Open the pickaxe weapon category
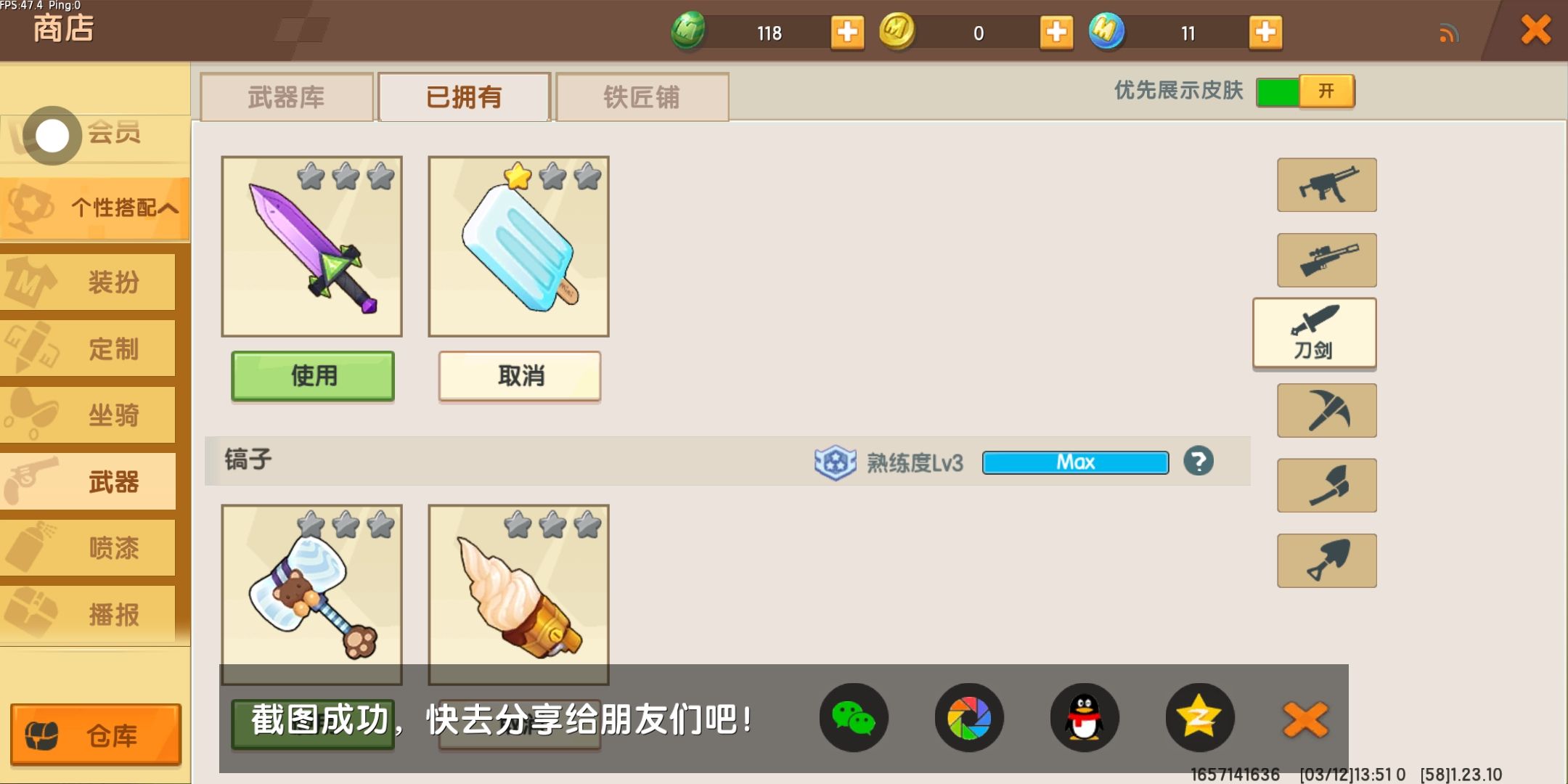 pyautogui.click(x=1327, y=410)
